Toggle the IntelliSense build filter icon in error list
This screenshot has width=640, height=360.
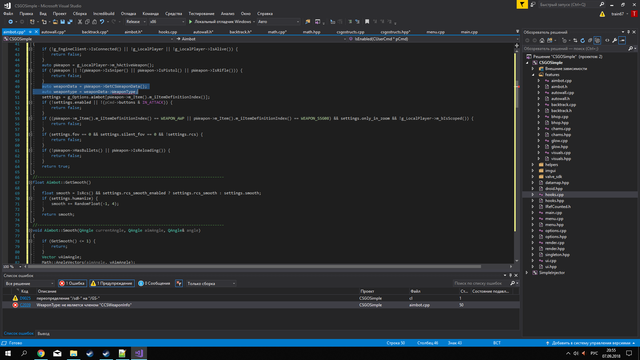tap(179, 283)
